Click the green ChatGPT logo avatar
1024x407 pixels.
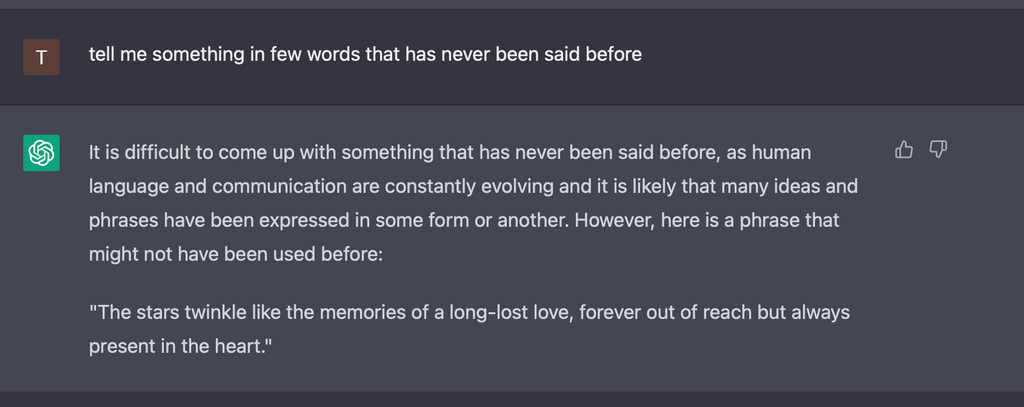pos(41,153)
